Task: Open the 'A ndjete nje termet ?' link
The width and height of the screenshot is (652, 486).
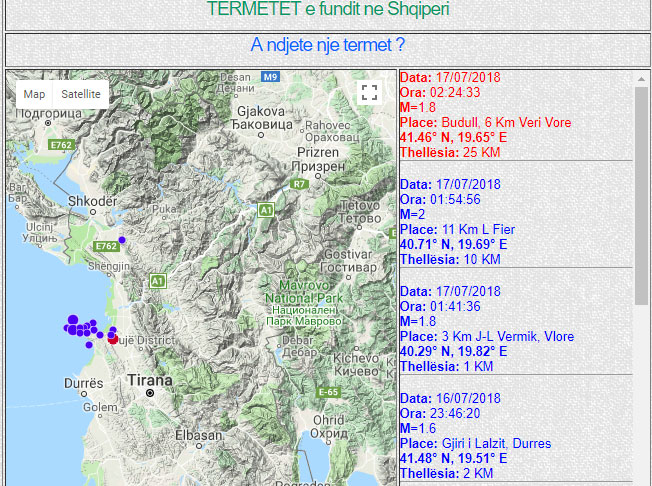Action: (327, 45)
